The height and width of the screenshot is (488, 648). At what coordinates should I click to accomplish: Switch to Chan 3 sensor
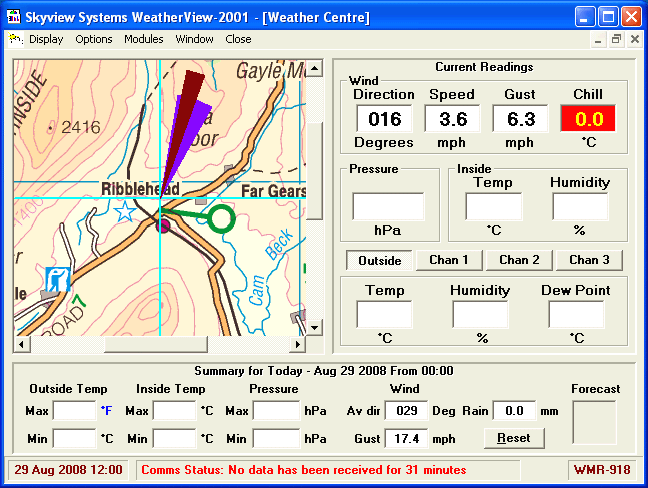[x=589, y=260]
